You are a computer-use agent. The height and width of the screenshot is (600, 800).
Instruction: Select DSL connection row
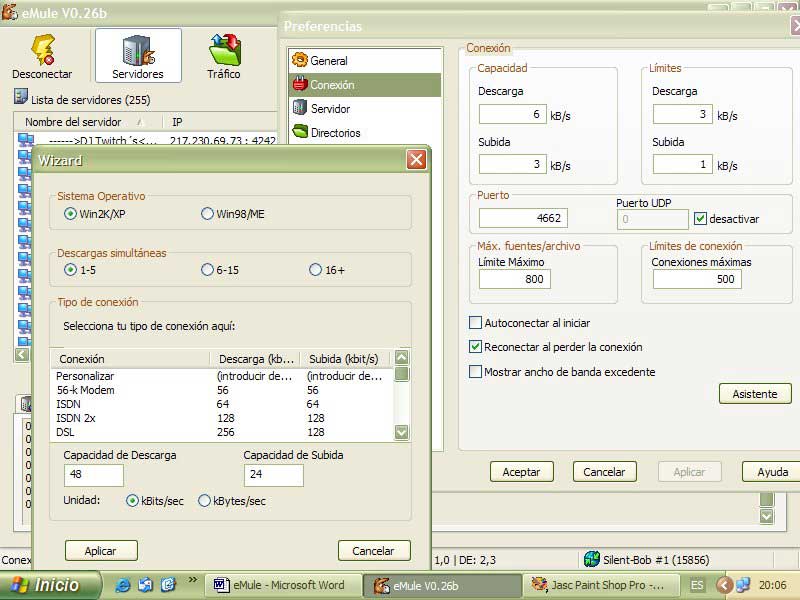[x=222, y=432]
